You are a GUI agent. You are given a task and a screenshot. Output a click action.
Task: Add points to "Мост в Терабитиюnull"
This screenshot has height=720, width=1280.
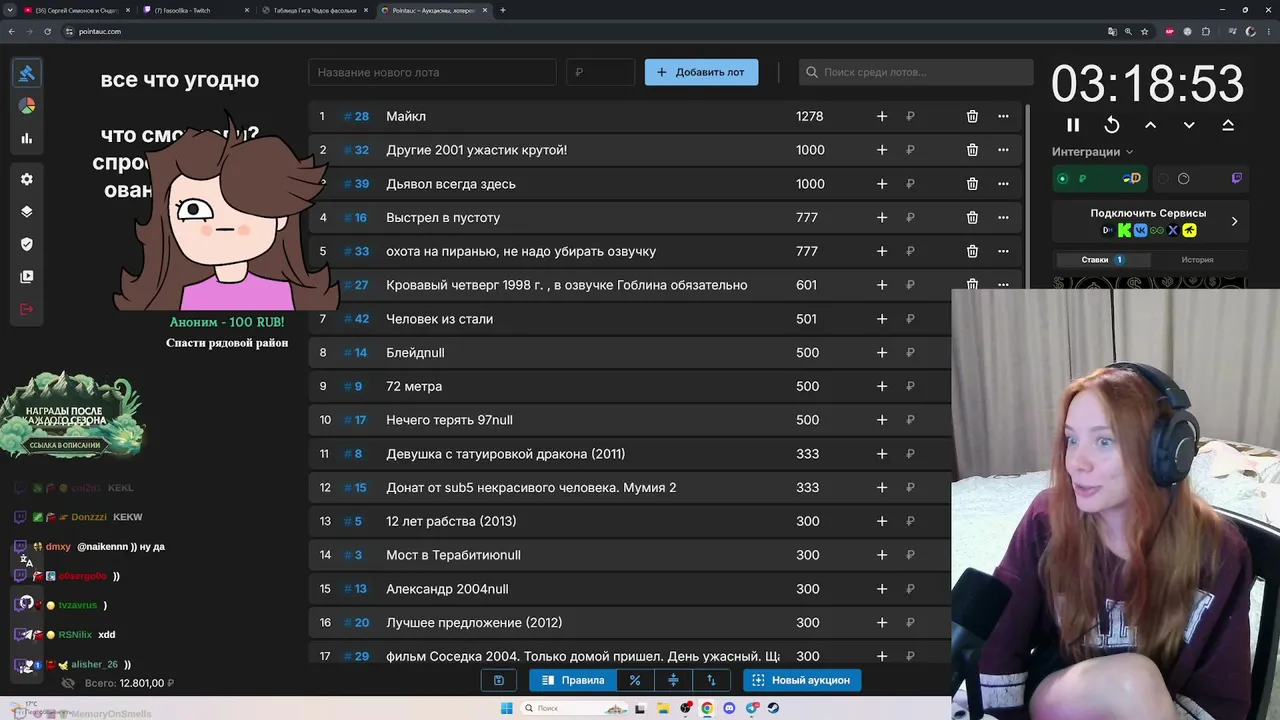882,555
